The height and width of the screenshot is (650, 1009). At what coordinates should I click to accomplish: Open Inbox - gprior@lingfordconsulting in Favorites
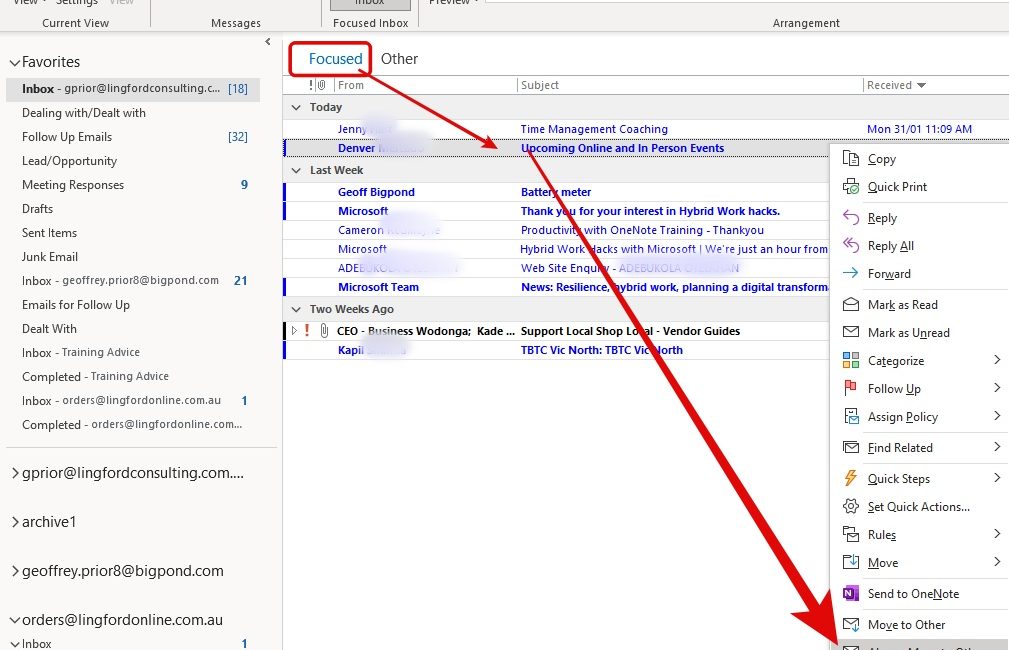click(133, 89)
